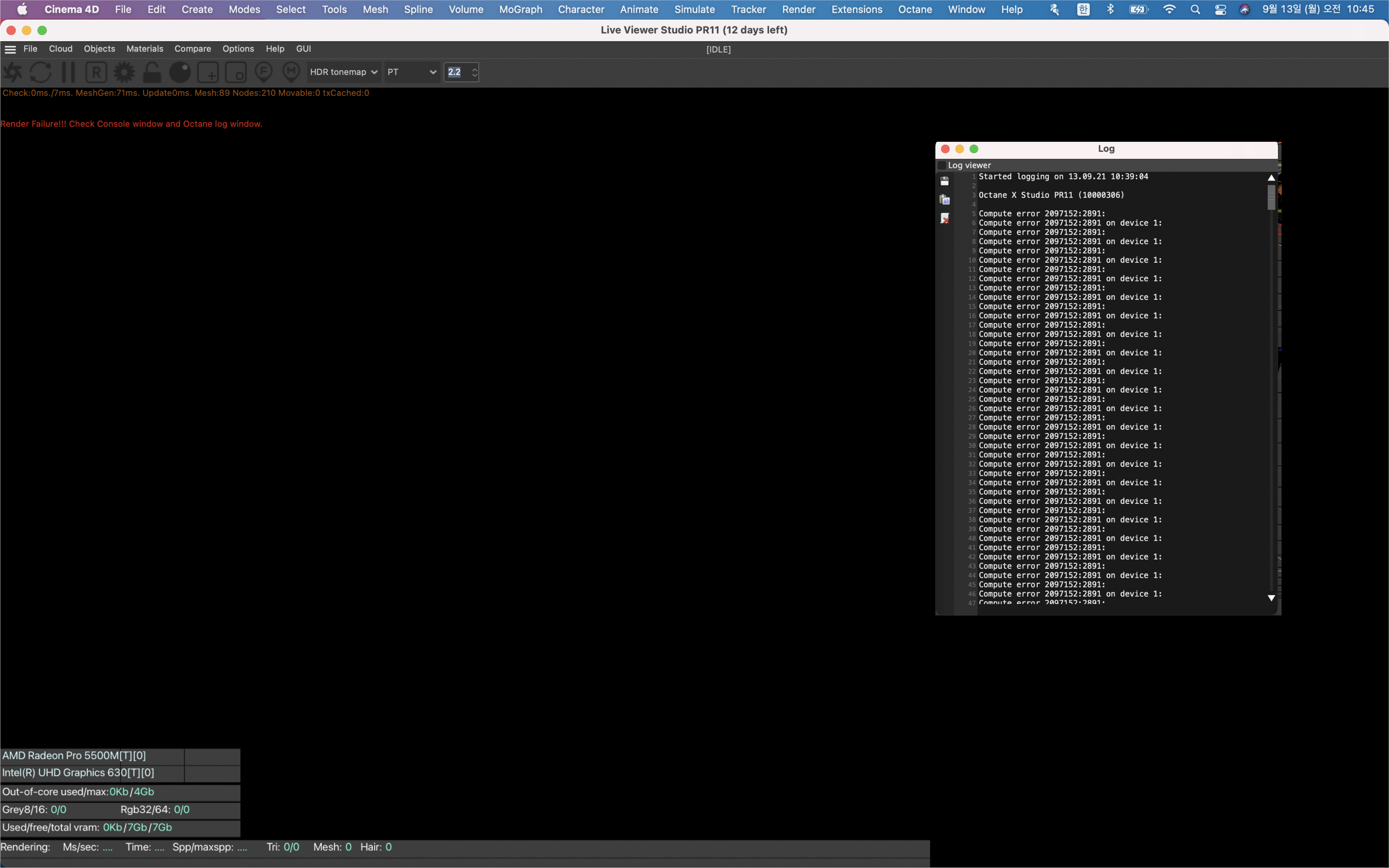Open Live Viewer File menu
1389x868 pixels.
(30, 49)
